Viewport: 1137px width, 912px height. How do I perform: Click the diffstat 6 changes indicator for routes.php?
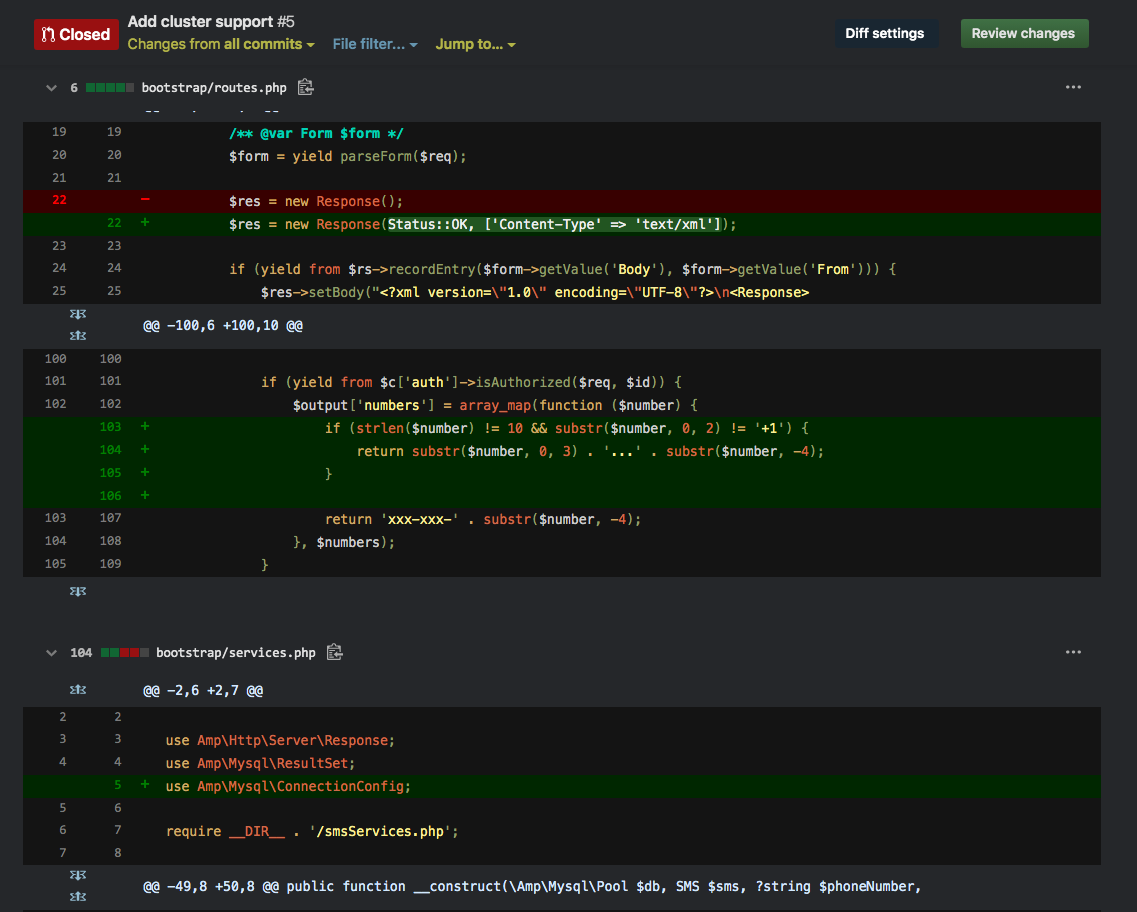(x=102, y=88)
